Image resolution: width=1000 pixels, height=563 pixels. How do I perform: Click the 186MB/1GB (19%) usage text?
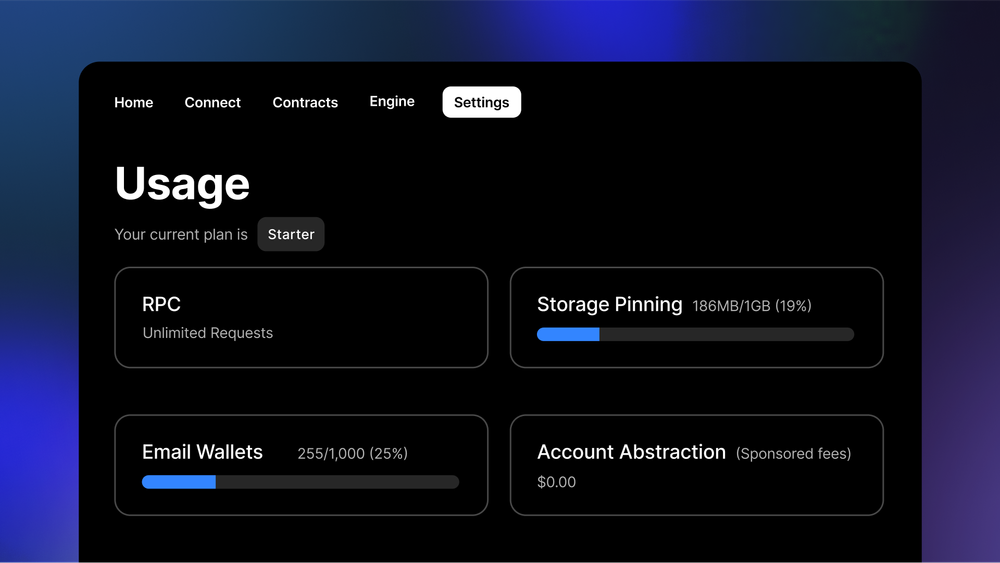pyautogui.click(x=752, y=306)
